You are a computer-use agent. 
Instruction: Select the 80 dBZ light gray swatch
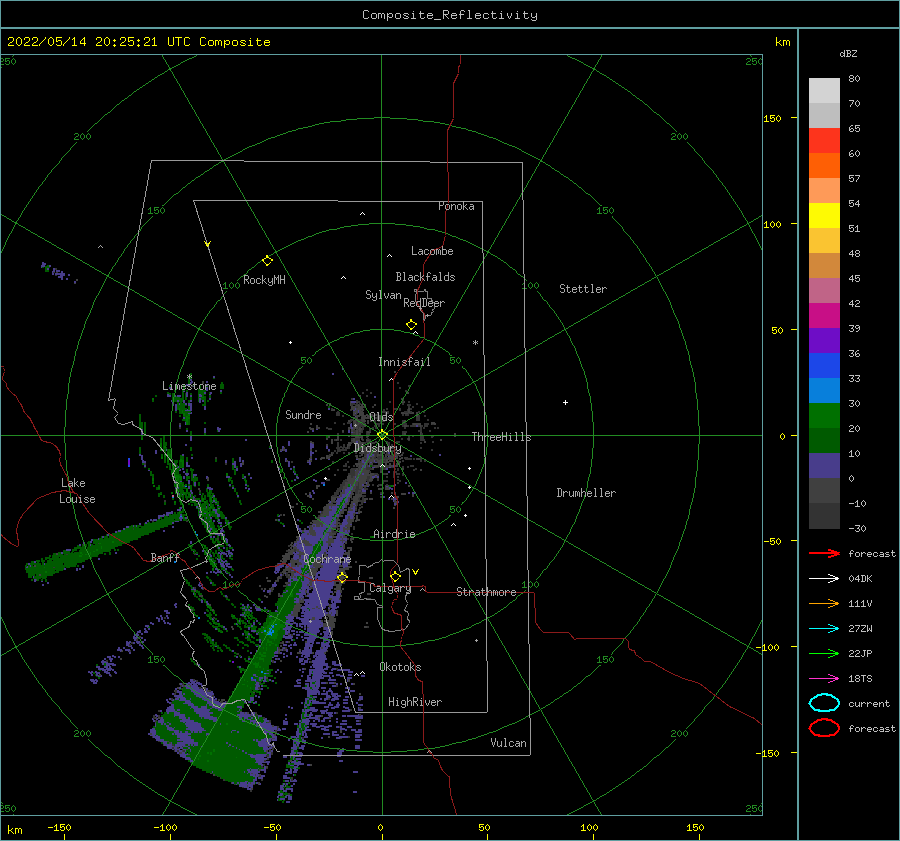(824, 90)
